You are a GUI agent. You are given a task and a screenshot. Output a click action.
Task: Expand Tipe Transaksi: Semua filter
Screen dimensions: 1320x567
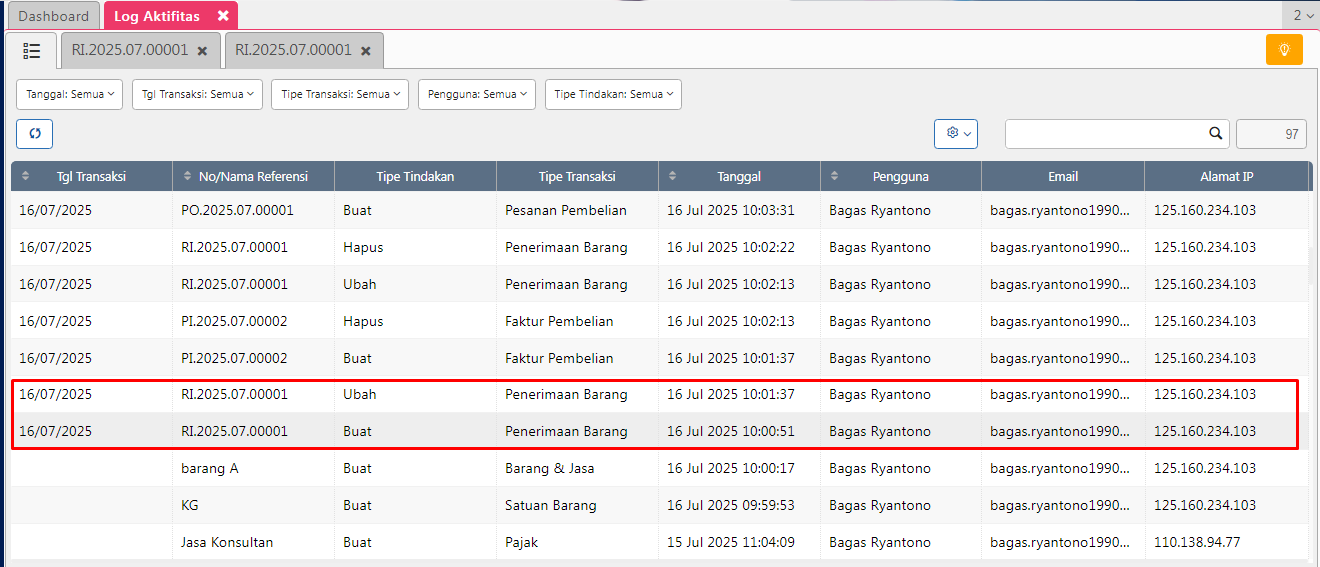point(339,94)
